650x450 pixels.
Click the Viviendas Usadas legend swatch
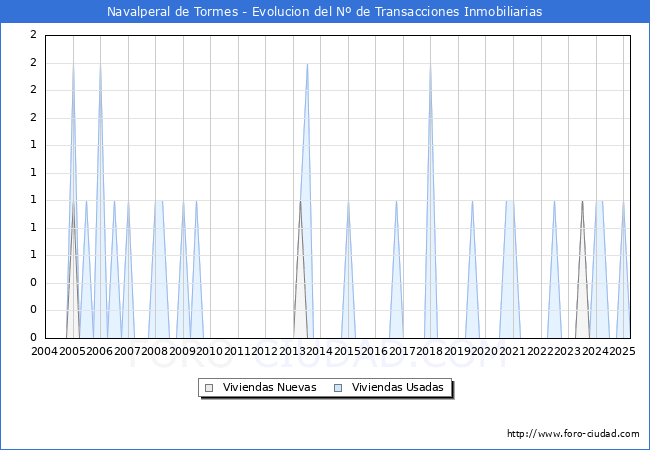pyautogui.click(x=338, y=388)
